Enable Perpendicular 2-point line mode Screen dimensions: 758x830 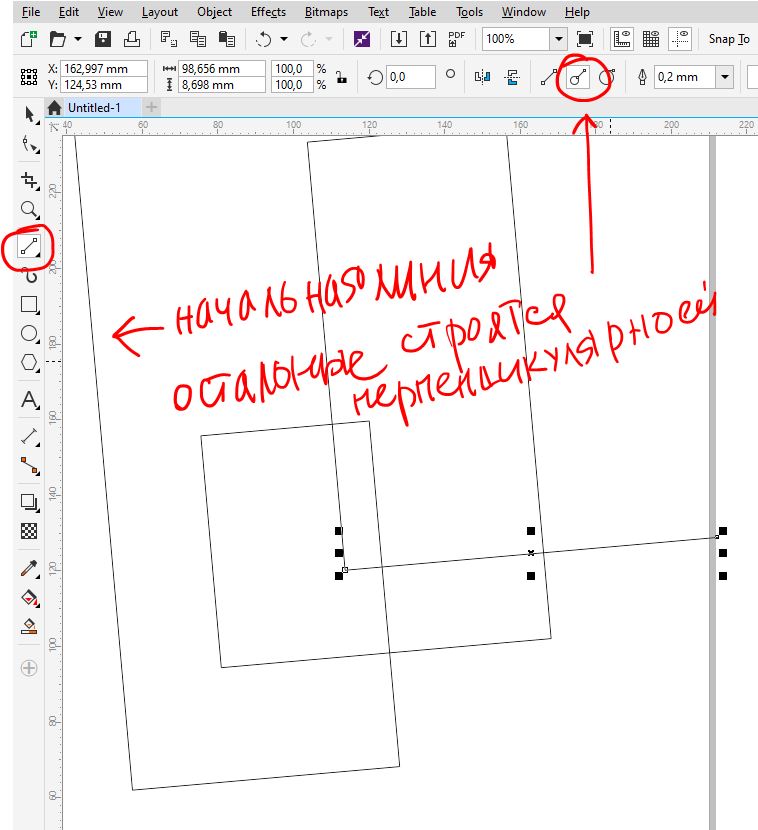(x=578, y=77)
